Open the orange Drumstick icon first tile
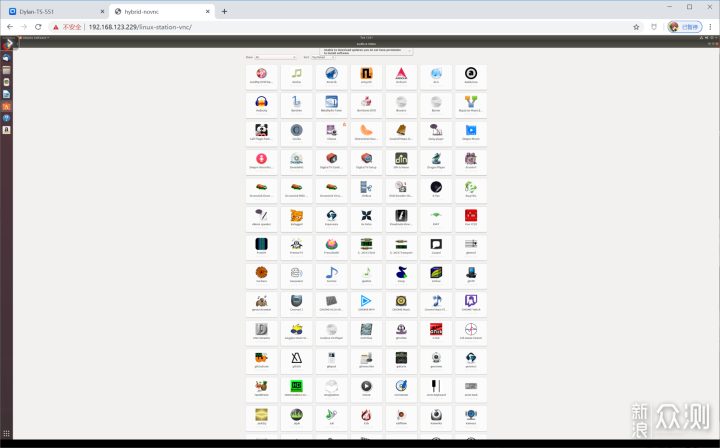 [x=261, y=190]
